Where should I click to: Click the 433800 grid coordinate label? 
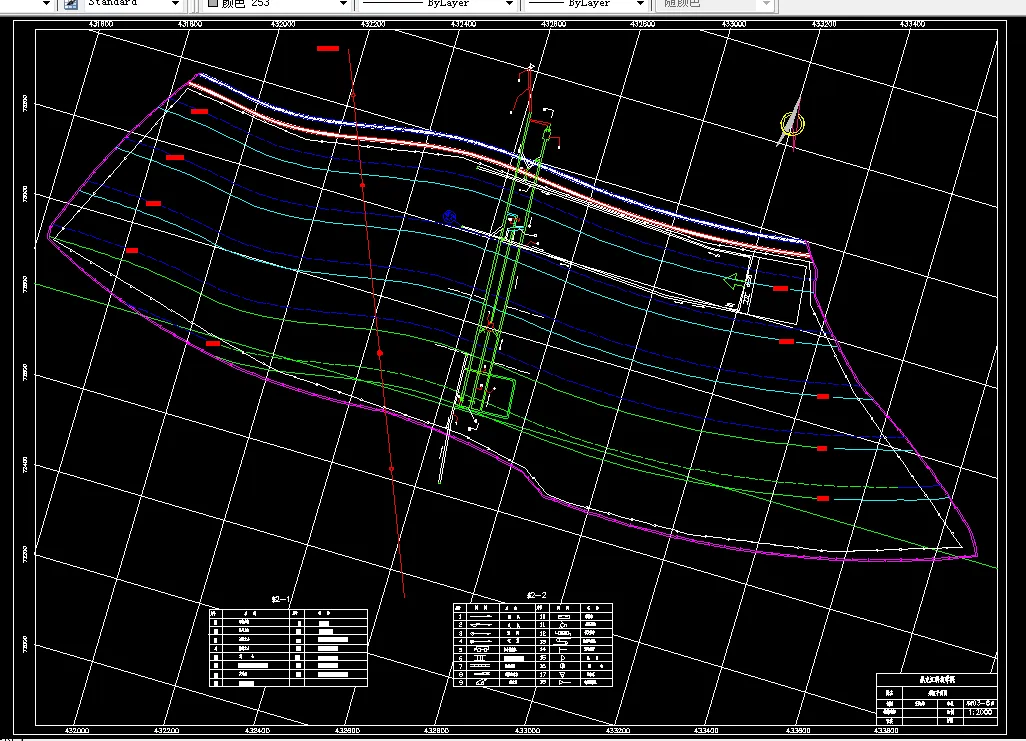[887, 731]
